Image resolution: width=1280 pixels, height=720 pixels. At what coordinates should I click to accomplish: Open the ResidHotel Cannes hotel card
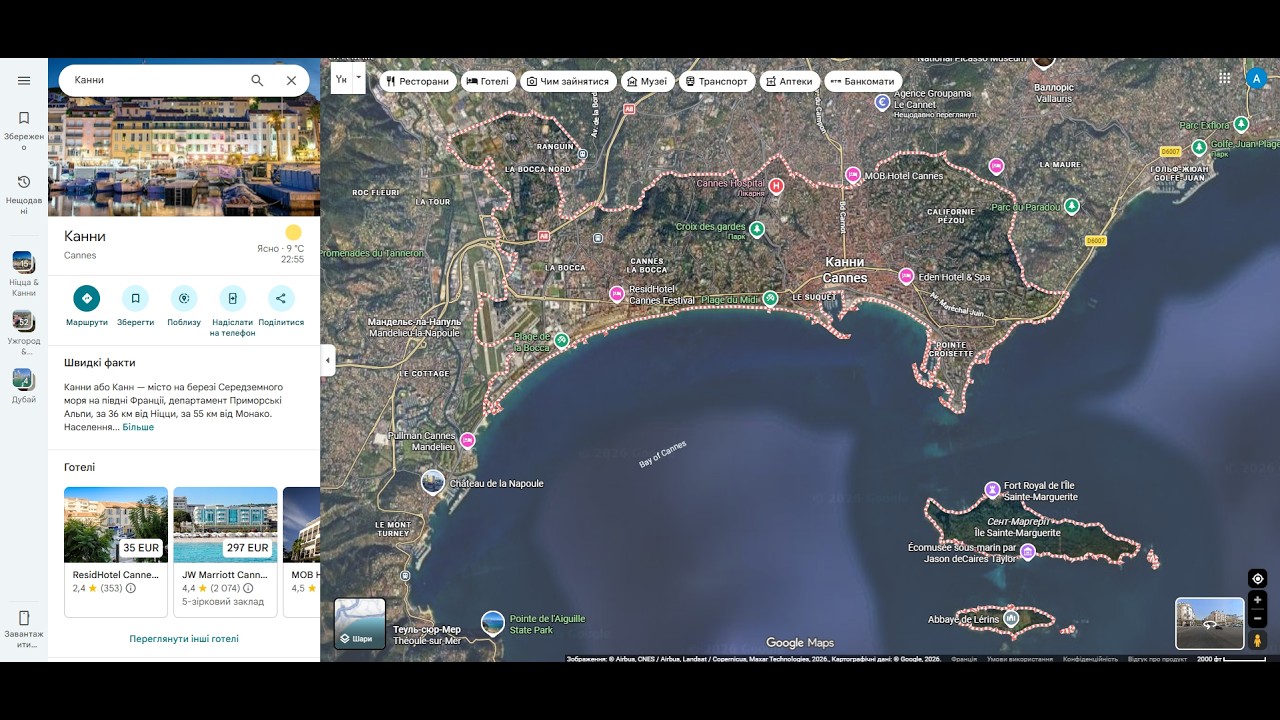[116, 552]
